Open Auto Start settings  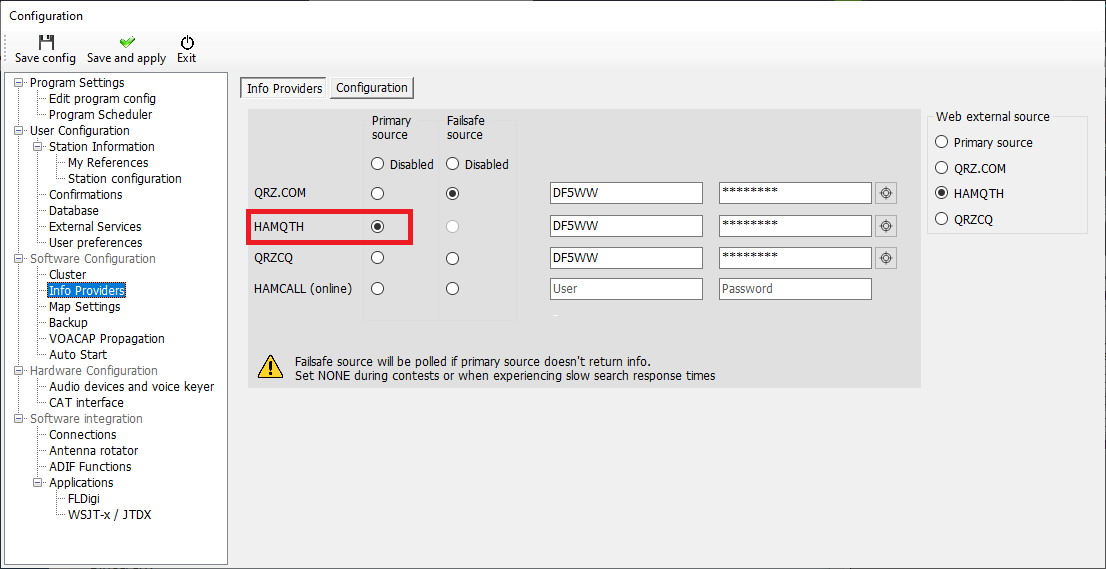click(78, 355)
